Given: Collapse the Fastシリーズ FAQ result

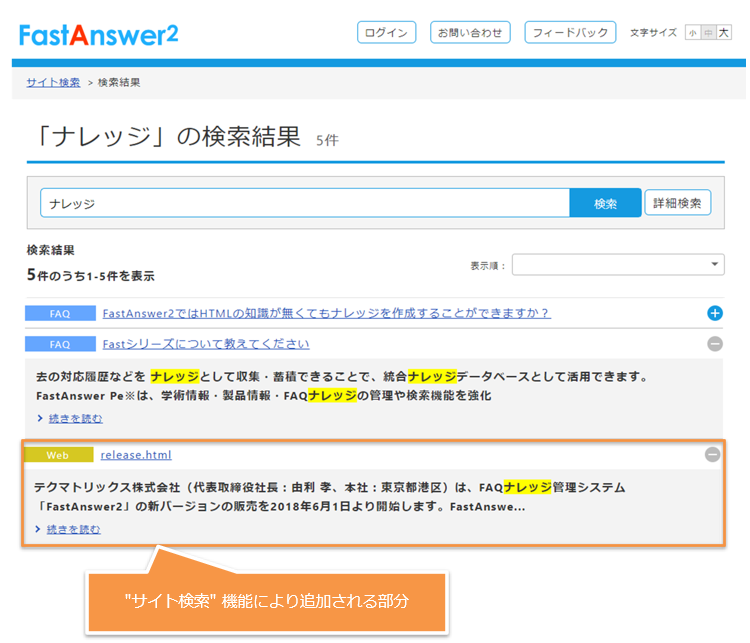Looking at the screenshot, I should pos(714,344).
